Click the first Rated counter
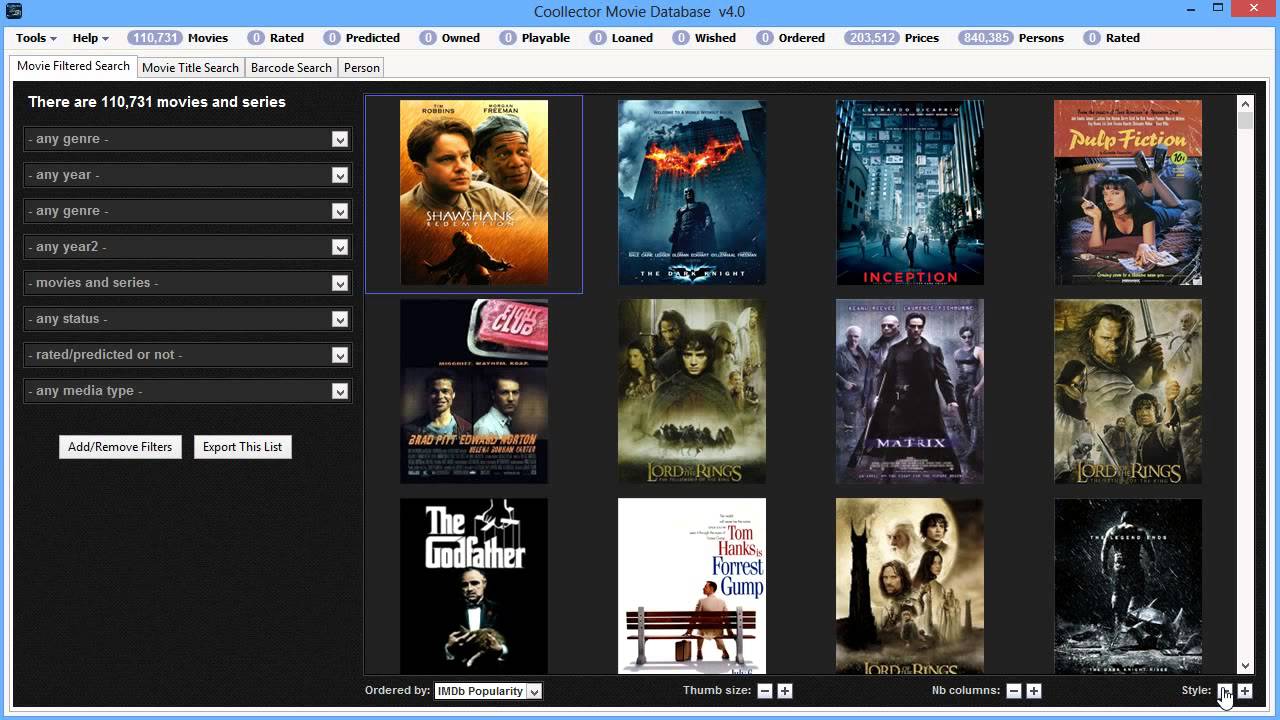The width and height of the screenshot is (1280, 720). (275, 38)
